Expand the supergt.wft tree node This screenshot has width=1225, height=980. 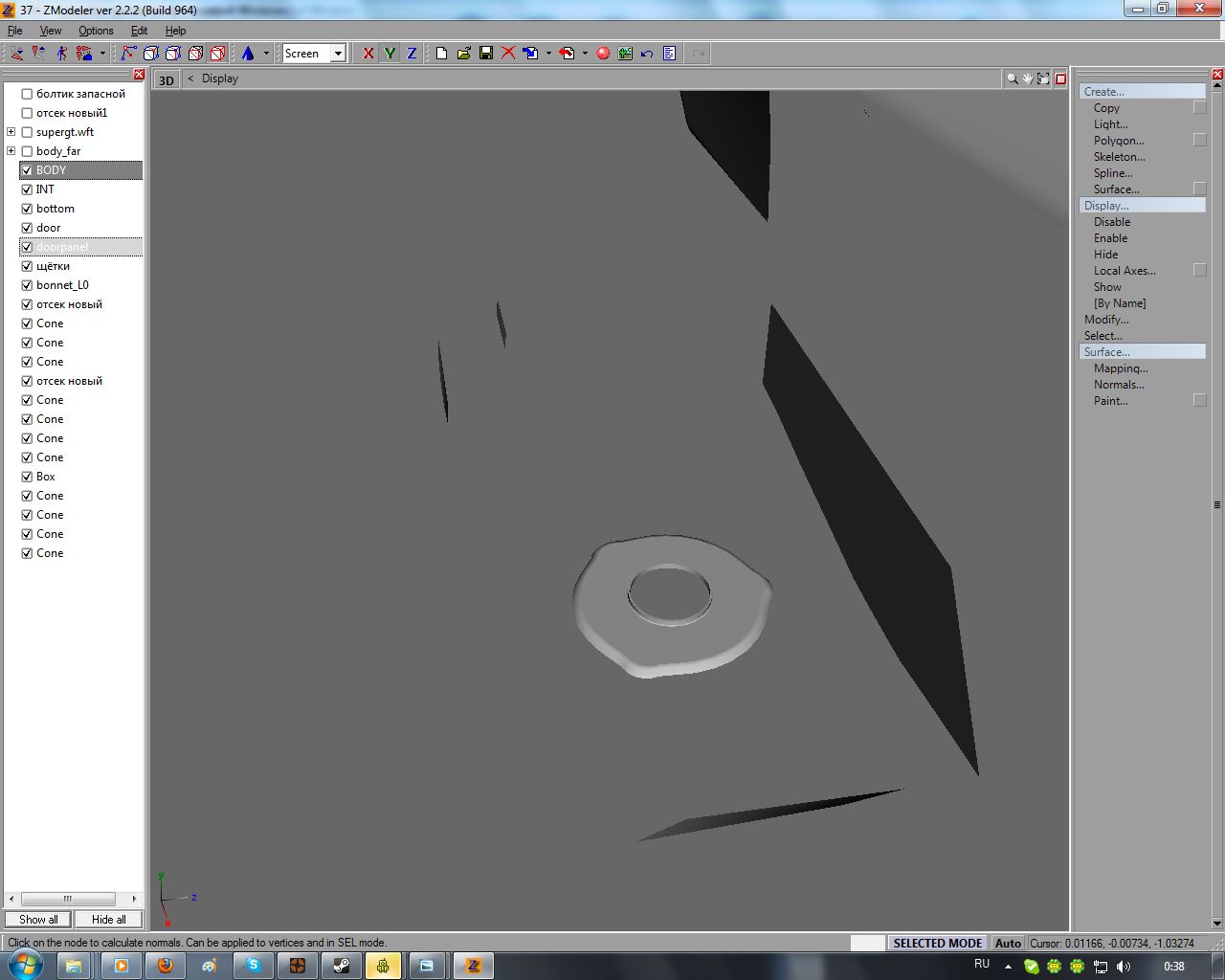[x=11, y=132]
